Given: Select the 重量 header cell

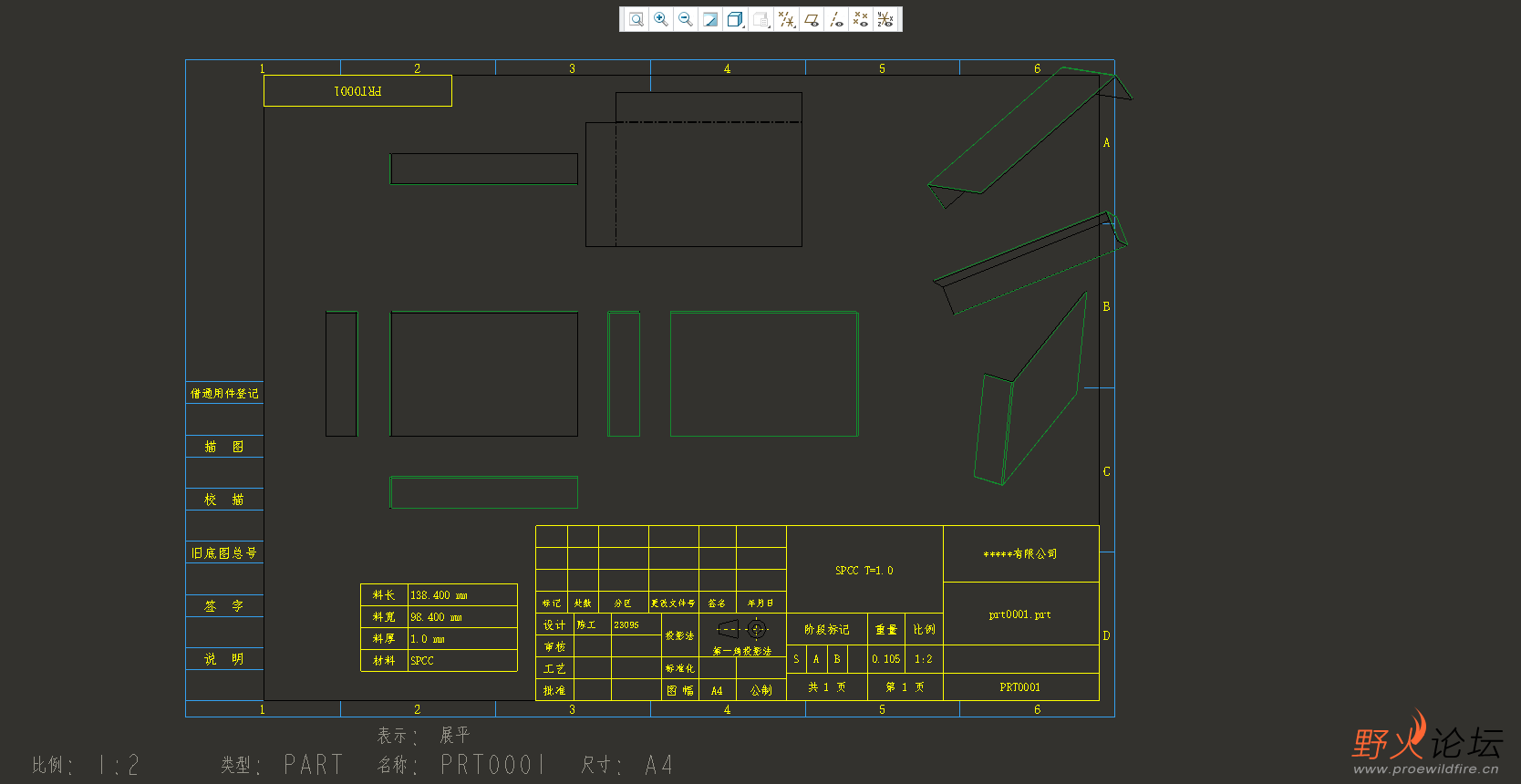Looking at the screenshot, I should tap(886, 629).
